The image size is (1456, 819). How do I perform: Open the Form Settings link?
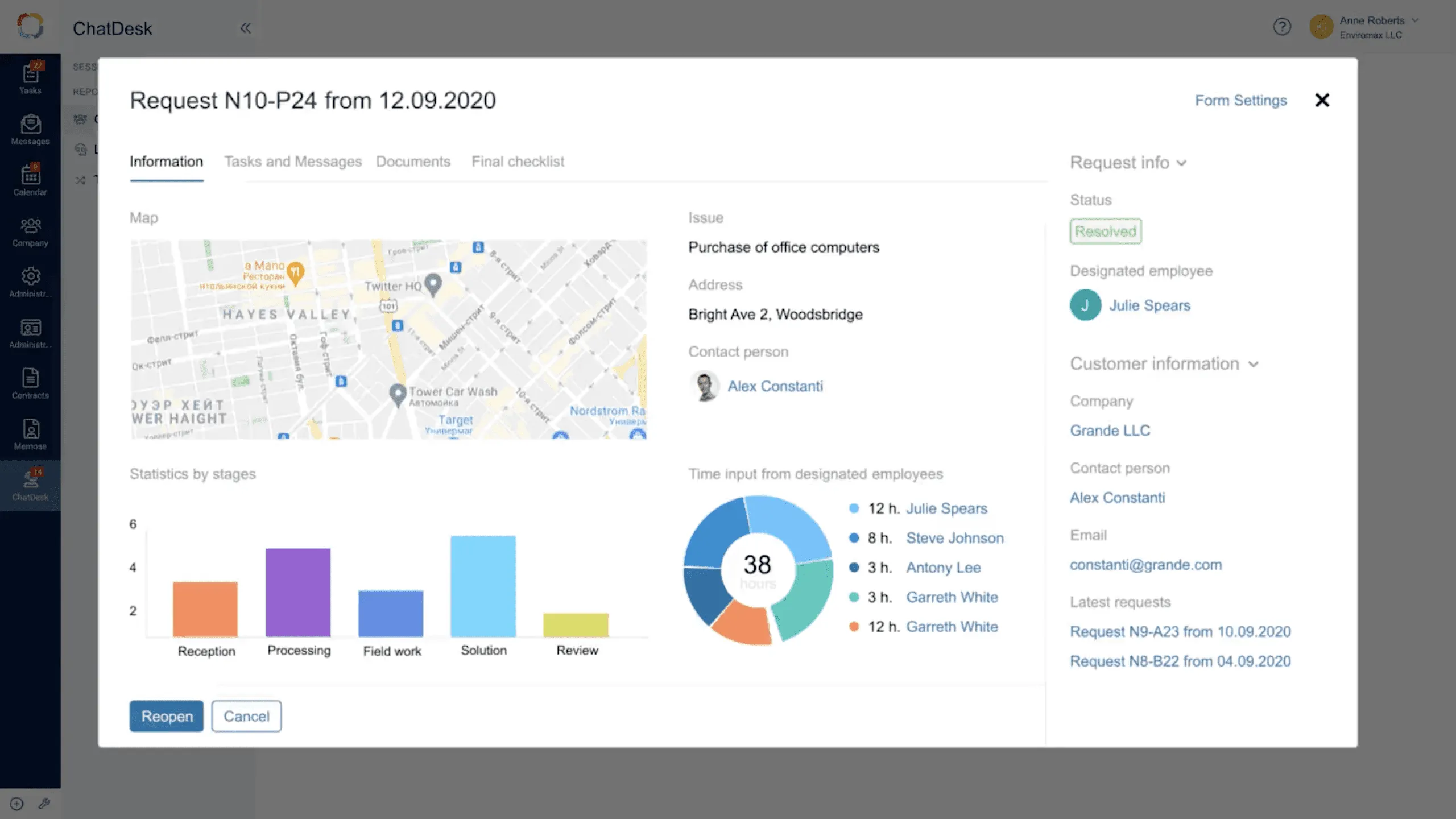tap(1240, 101)
